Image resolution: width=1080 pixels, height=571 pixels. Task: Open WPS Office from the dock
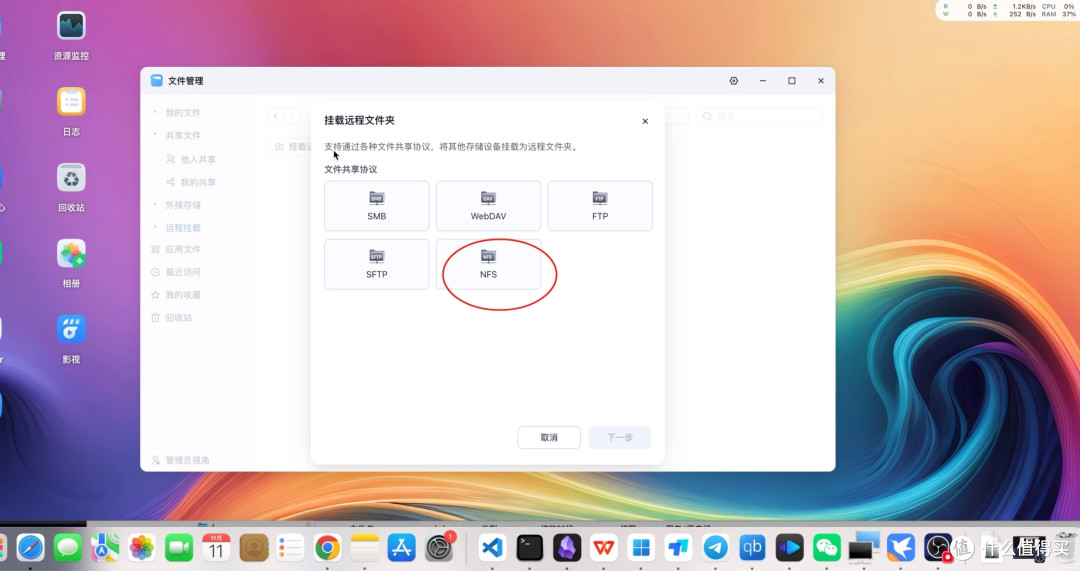point(604,548)
